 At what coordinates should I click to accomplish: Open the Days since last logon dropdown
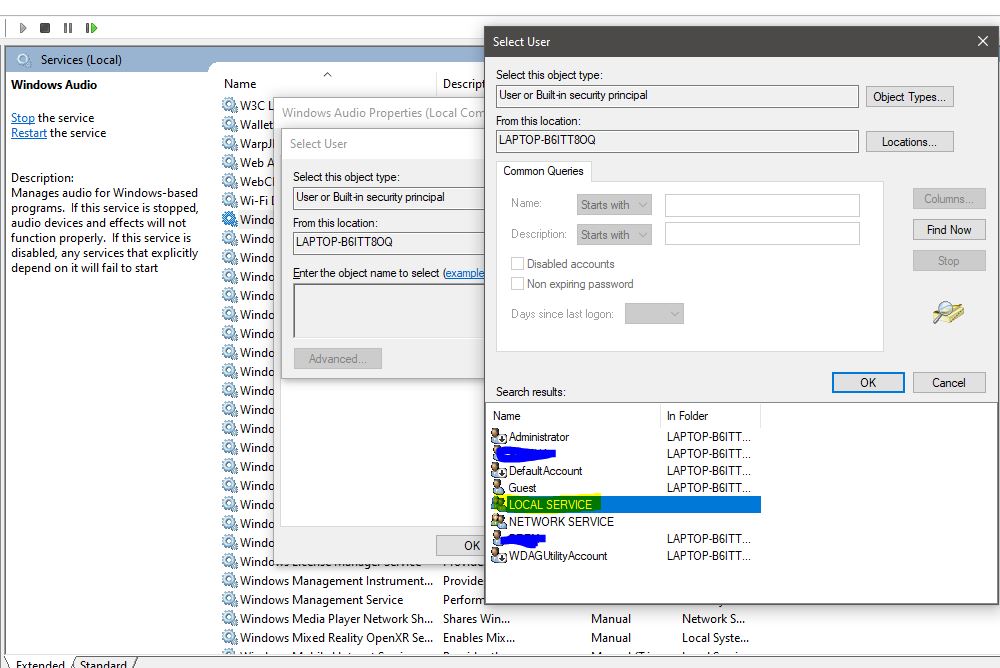tap(654, 313)
